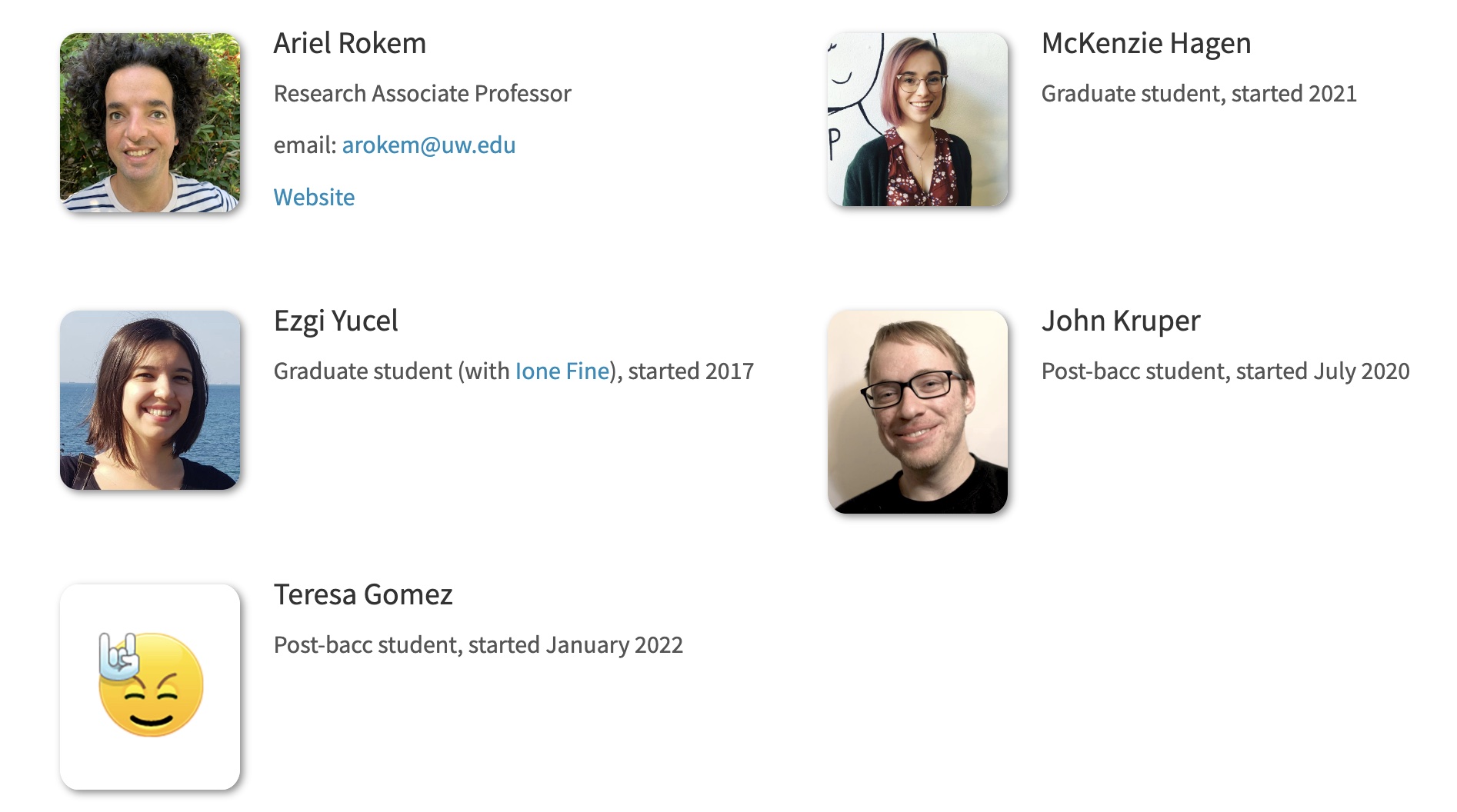This screenshot has width=1457, height=812.
Task: Click Ezgi Yucel's profile photo
Action: [x=150, y=400]
